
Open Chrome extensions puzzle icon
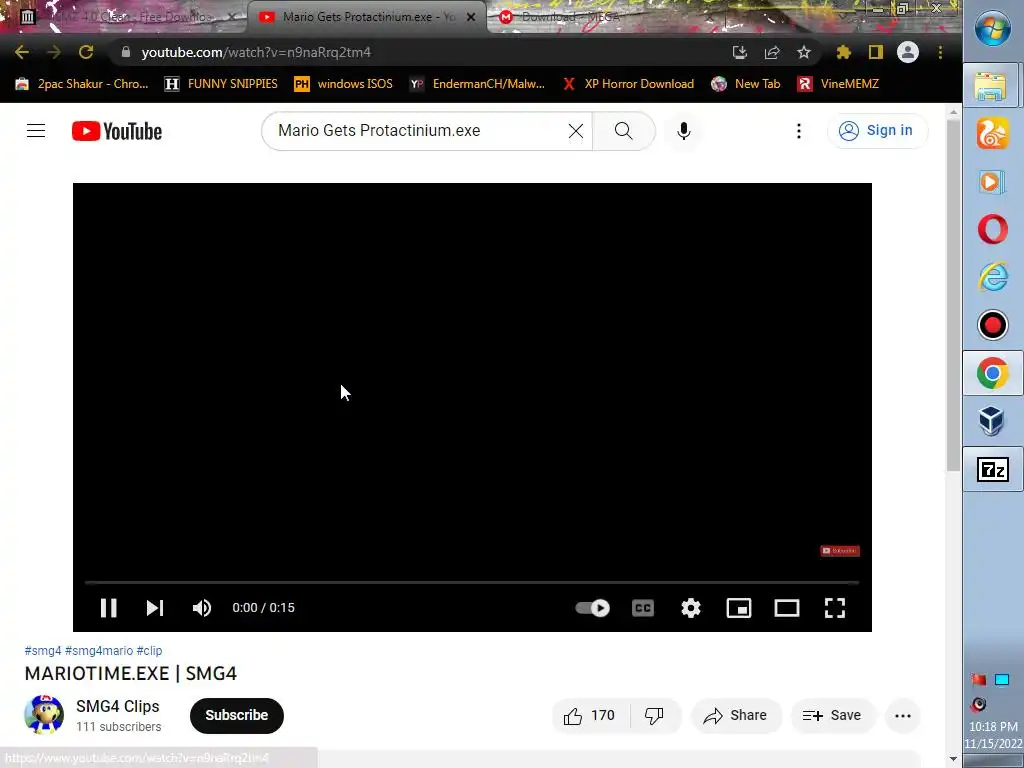(844, 52)
